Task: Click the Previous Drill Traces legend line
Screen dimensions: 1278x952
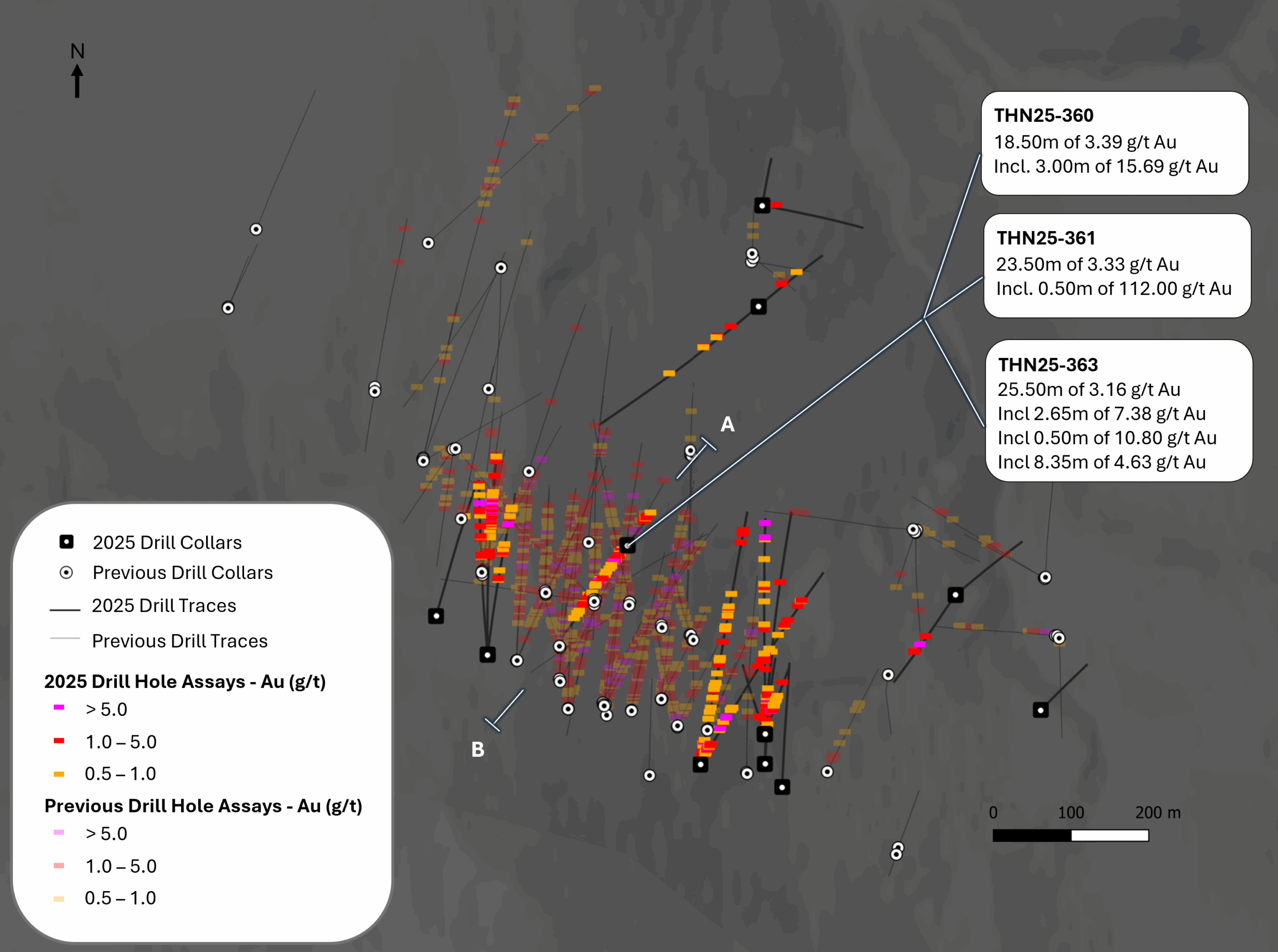Action: [x=64, y=638]
